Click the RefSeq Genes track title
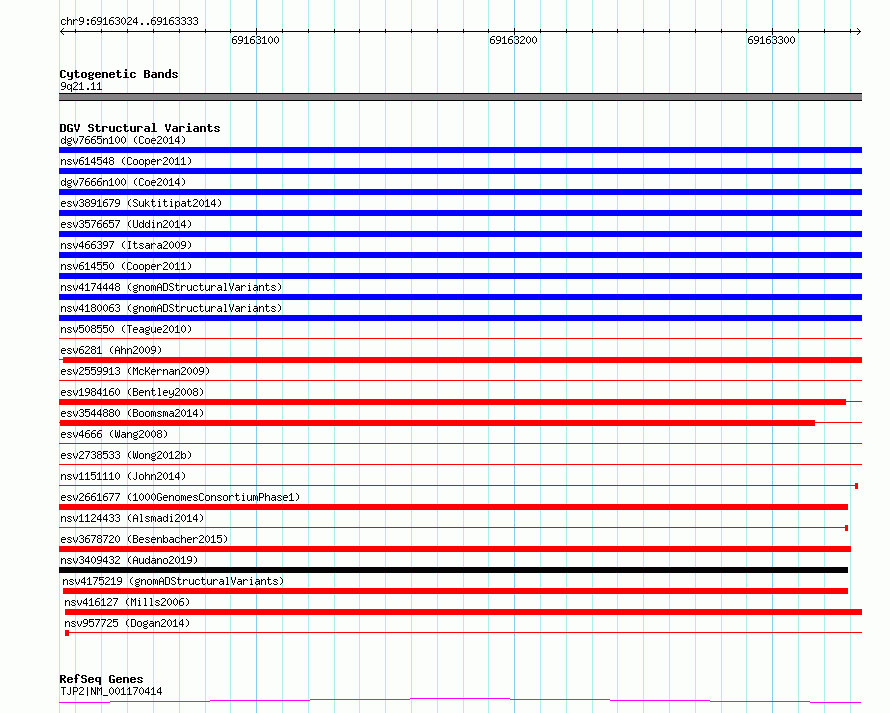The height and width of the screenshot is (713, 890). [x=101, y=679]
